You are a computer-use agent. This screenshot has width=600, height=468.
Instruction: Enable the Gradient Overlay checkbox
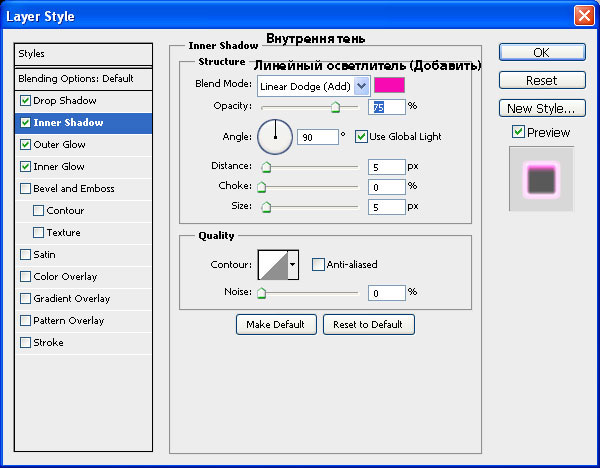pyautogui.click(x=25, y=298)
